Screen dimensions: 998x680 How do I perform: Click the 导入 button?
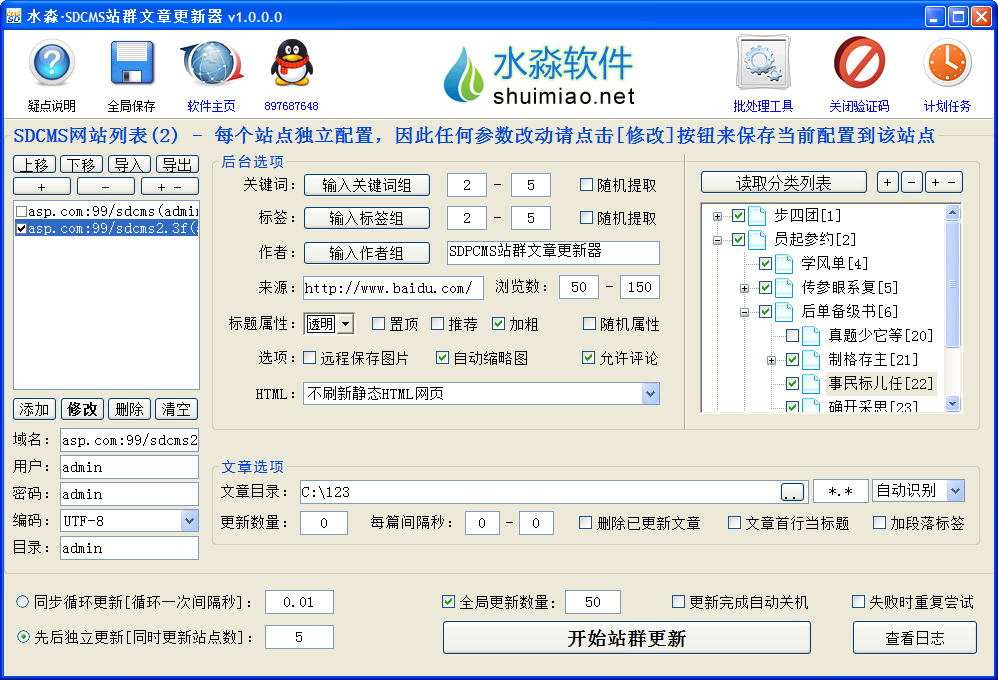tap(129, 164)
